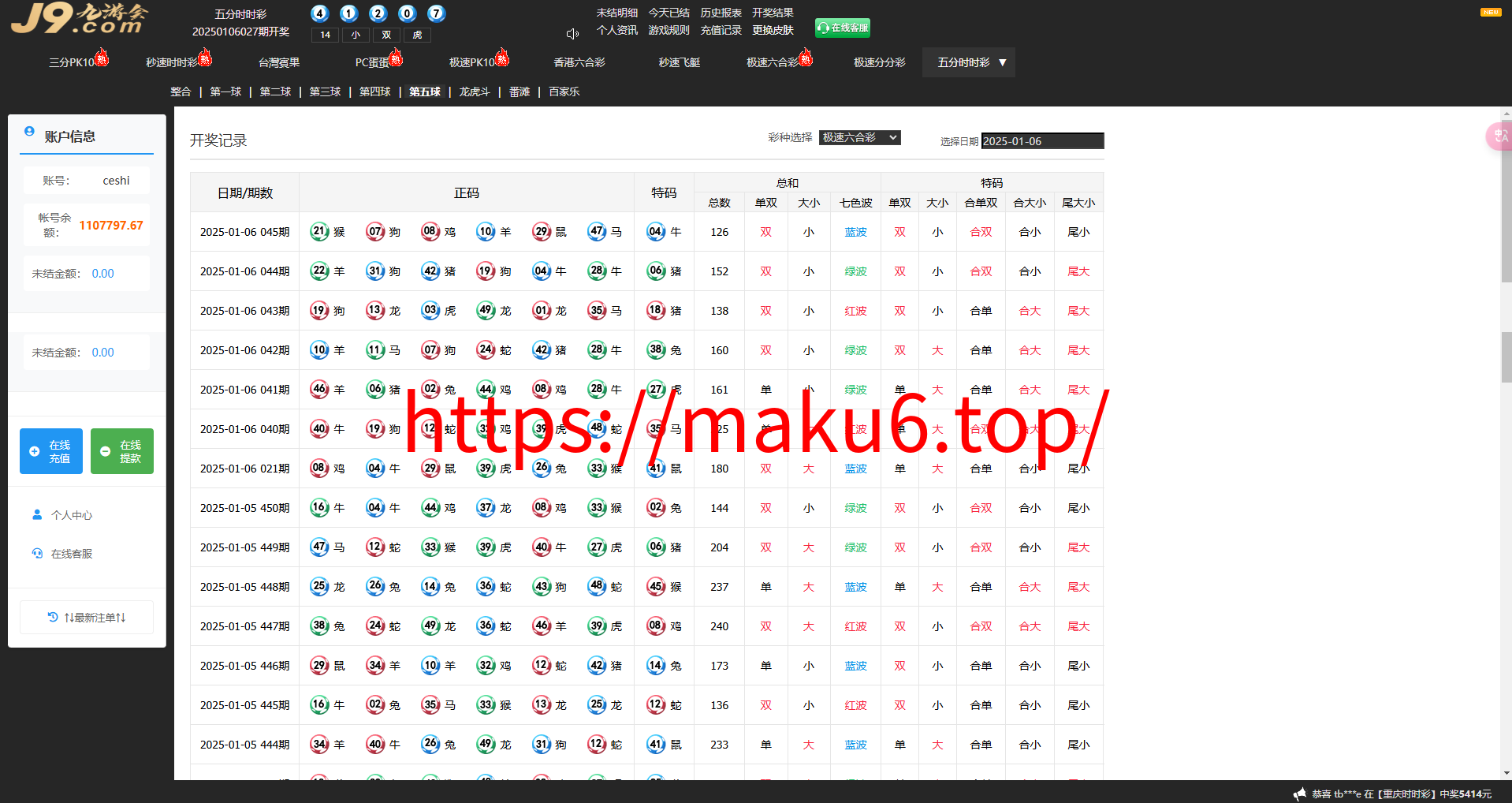Viewport: 1512px width, 803px height.
Task: Click 蓝波 in row 021期
Action: coord(856,469)
